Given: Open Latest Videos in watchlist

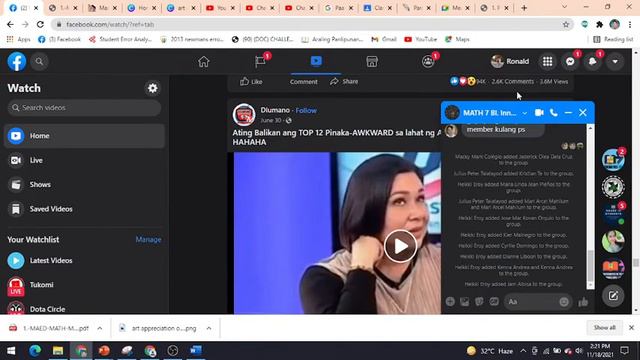Looking at the screenshot, I should pyautogui.click(x=84, y=260).
